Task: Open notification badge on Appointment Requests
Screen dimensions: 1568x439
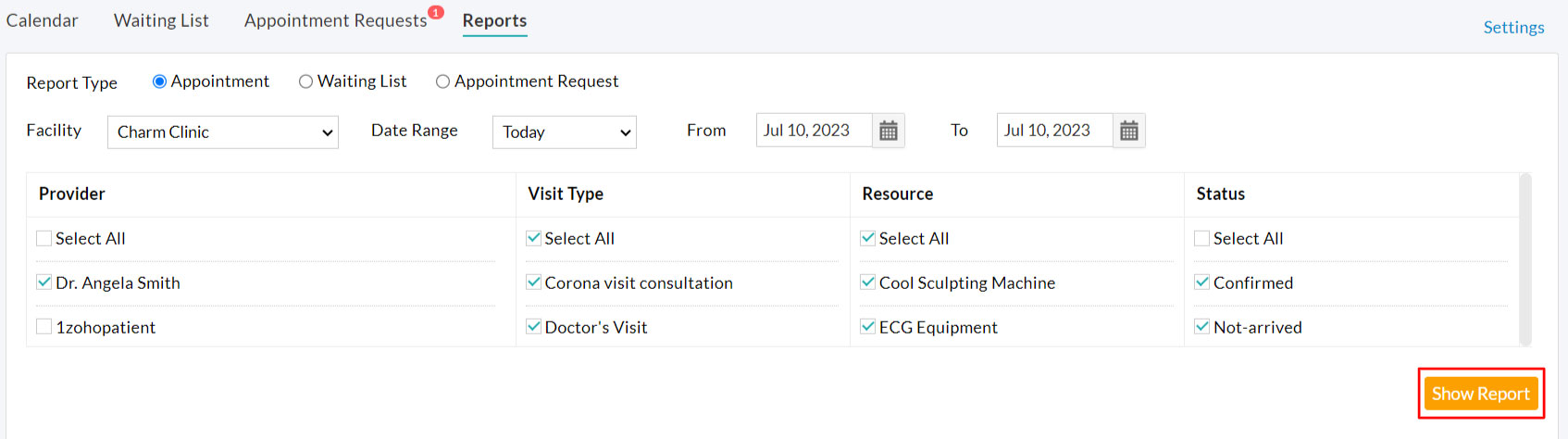Action: click(436, 12)
